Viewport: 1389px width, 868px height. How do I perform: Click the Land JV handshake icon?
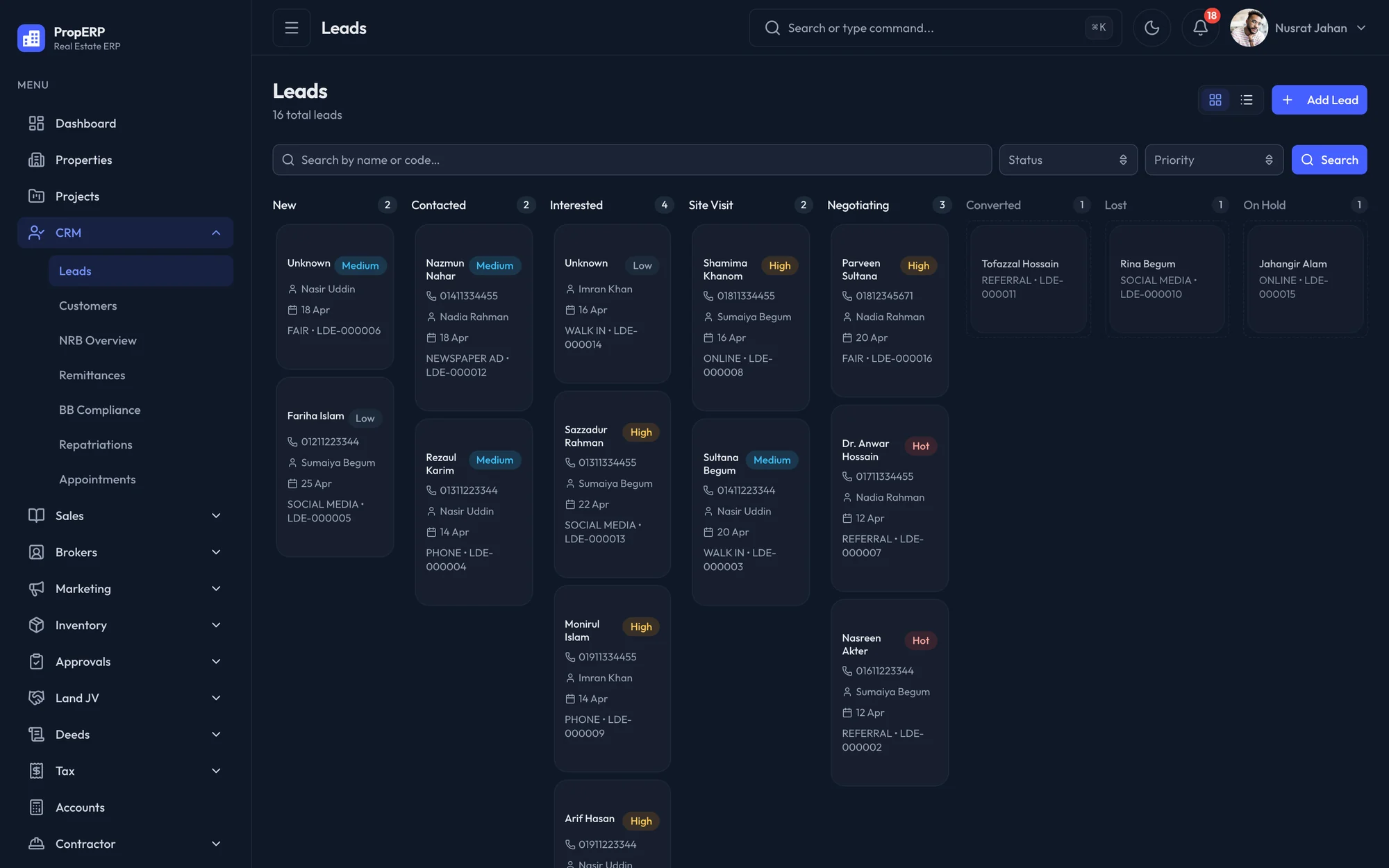tap(36, 698)
